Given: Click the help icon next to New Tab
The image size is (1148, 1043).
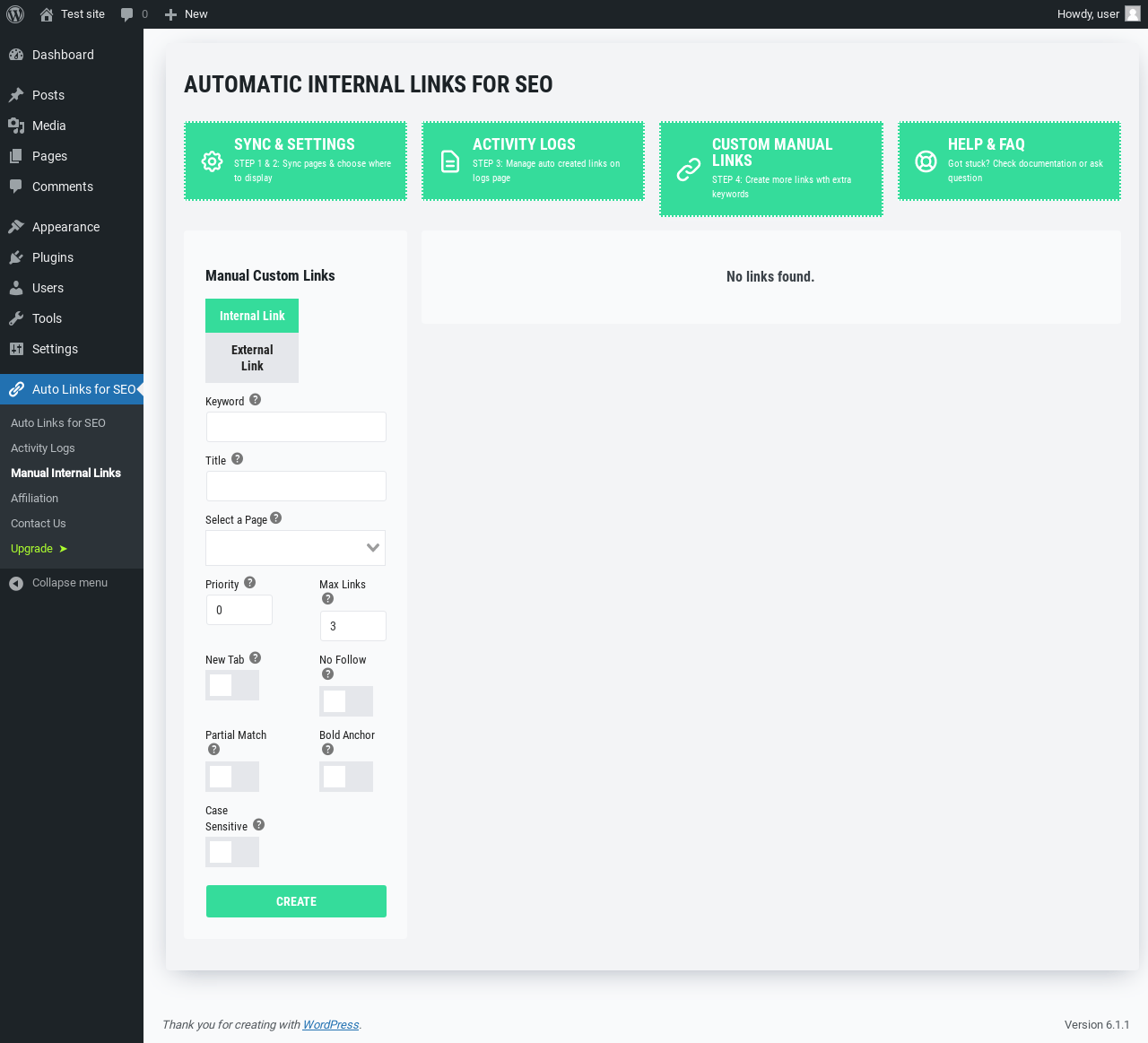Looking at the screenshot, I should (x=256, y=658).
